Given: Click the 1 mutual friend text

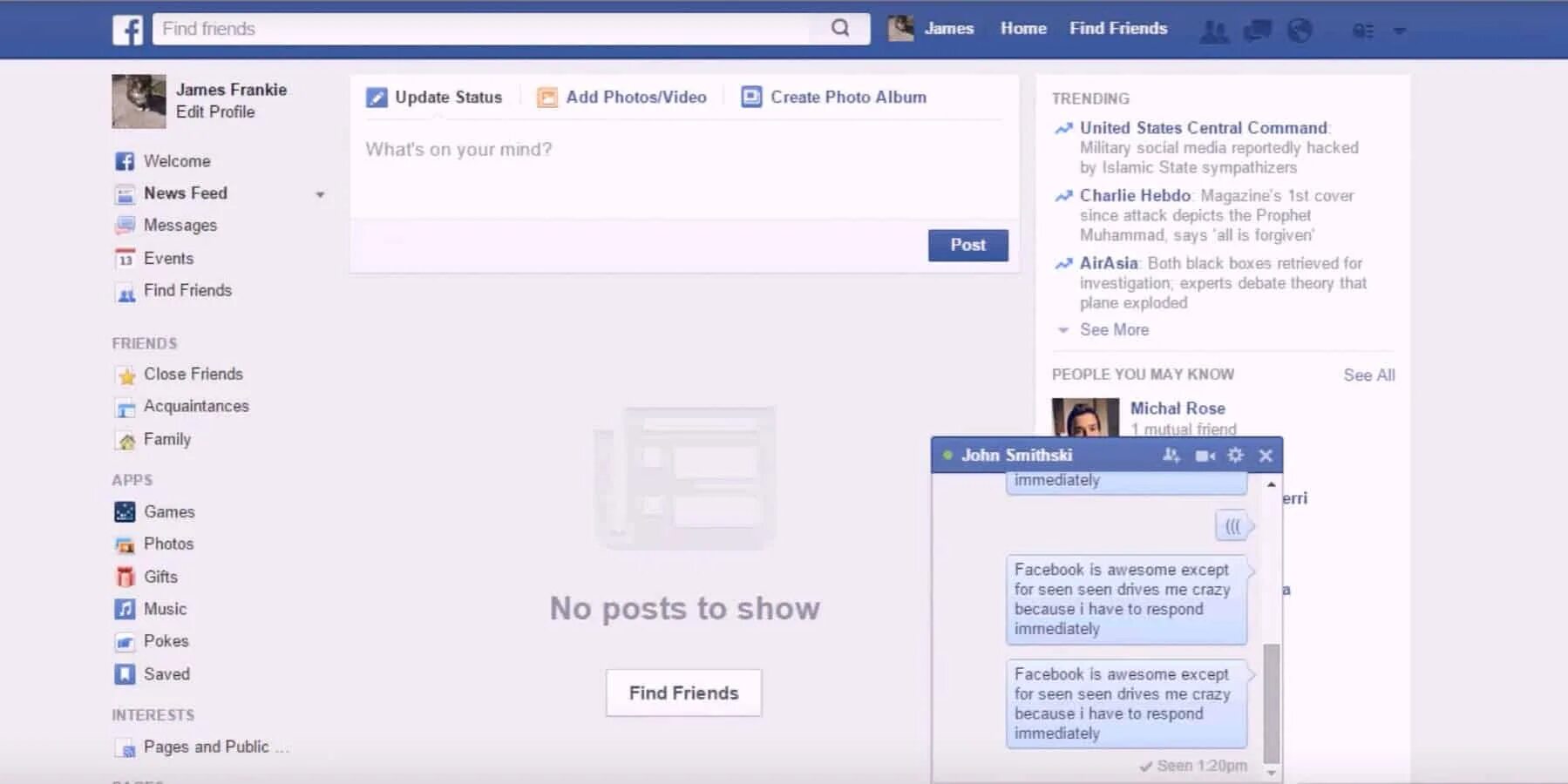Looking at the screenshot, I should 1183,429.
